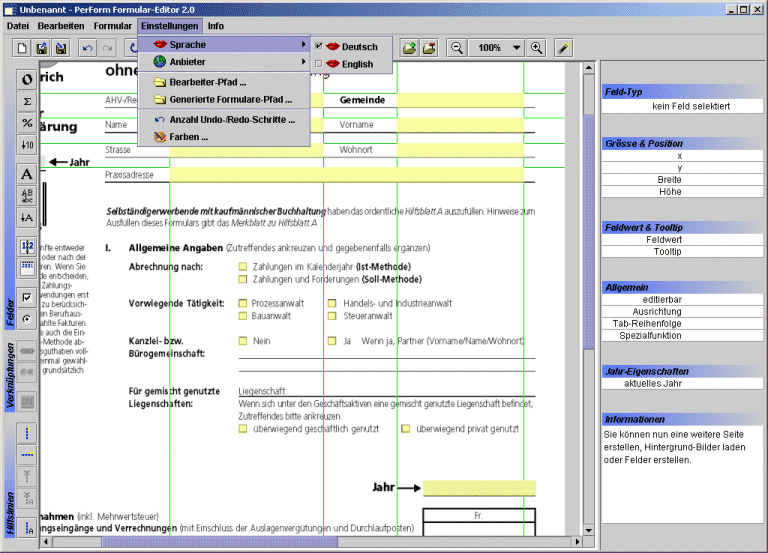768x553 pixels.
Task: Click the yellow Jahr field at bottom
Action: click(x=479, y=488)
